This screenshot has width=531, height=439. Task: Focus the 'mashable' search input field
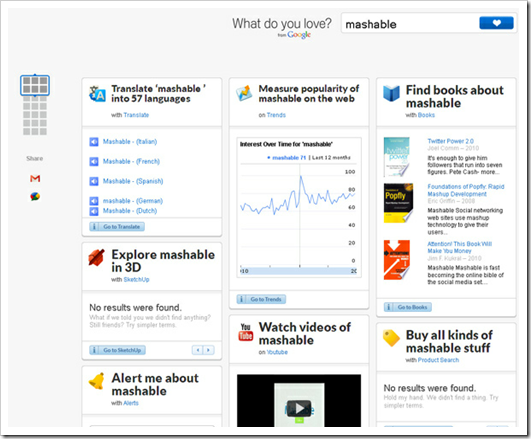tap(410, 24)
